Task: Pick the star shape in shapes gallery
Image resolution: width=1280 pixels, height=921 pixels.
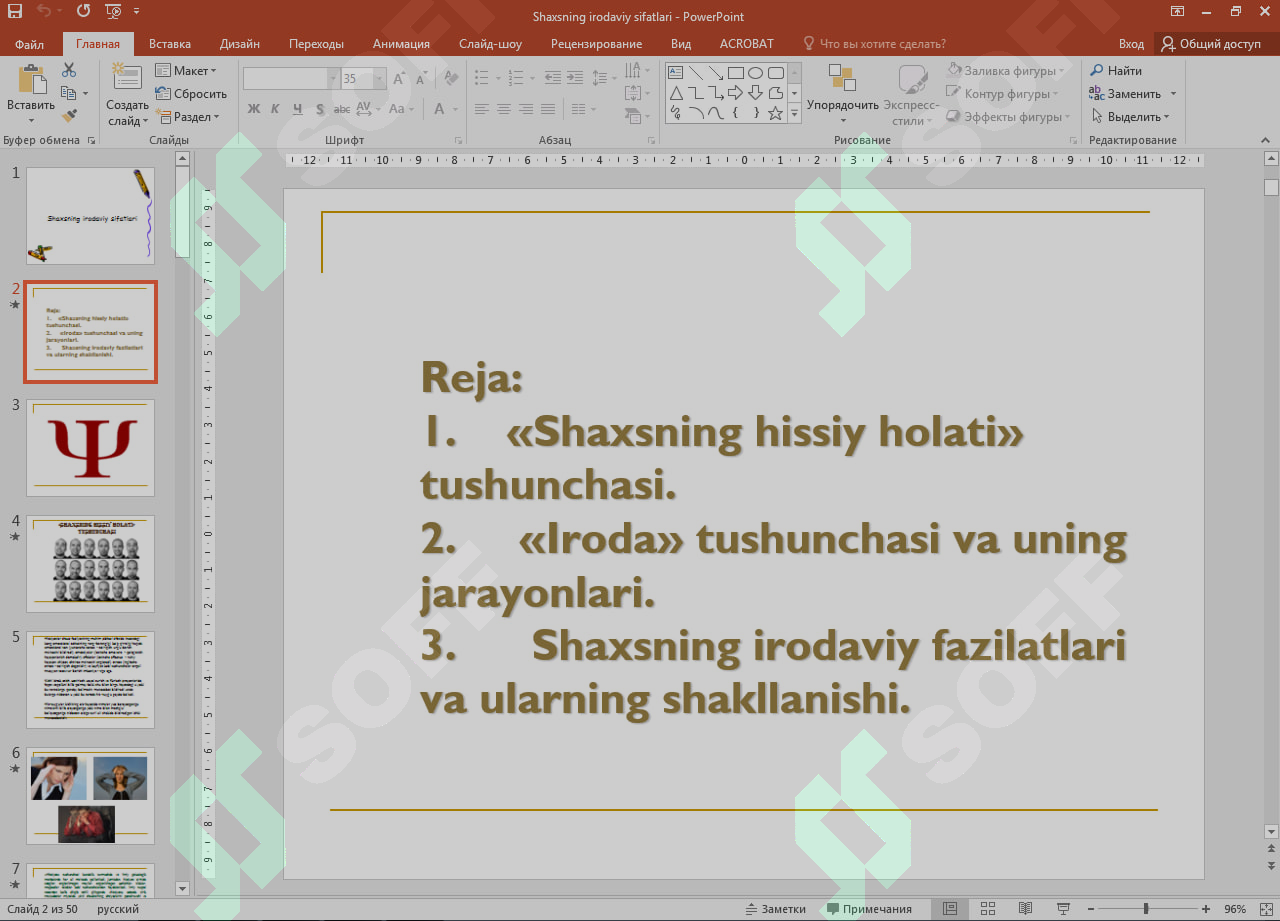Action: tap(775, 113)
